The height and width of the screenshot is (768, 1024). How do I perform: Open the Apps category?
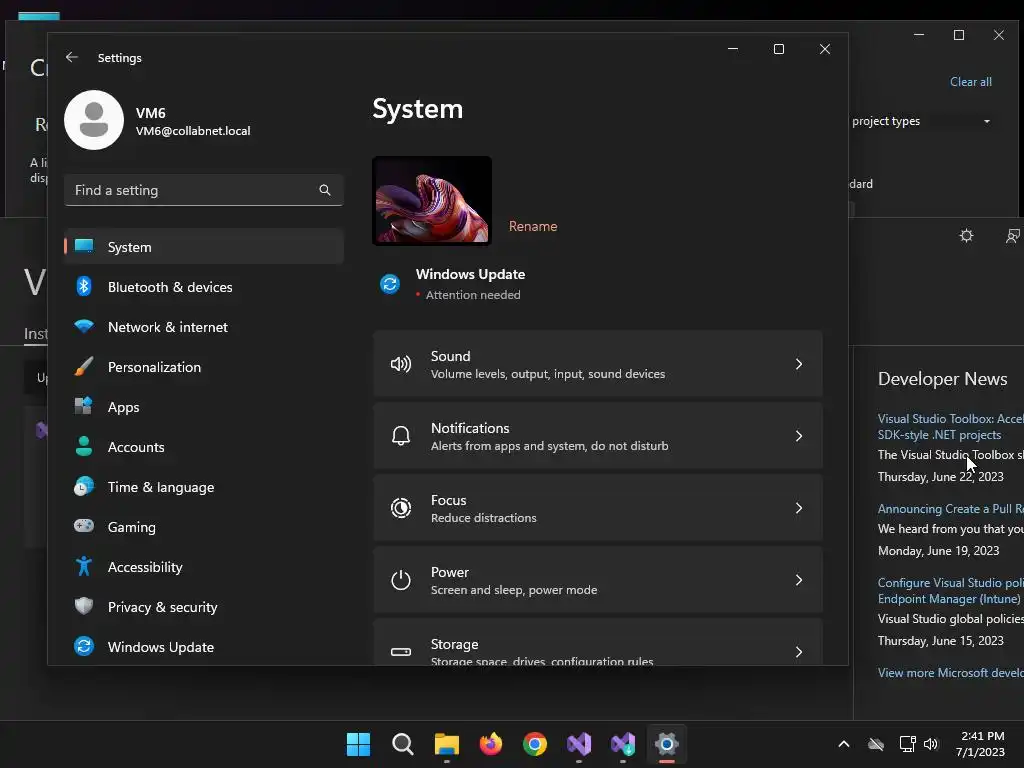point(203,407)
